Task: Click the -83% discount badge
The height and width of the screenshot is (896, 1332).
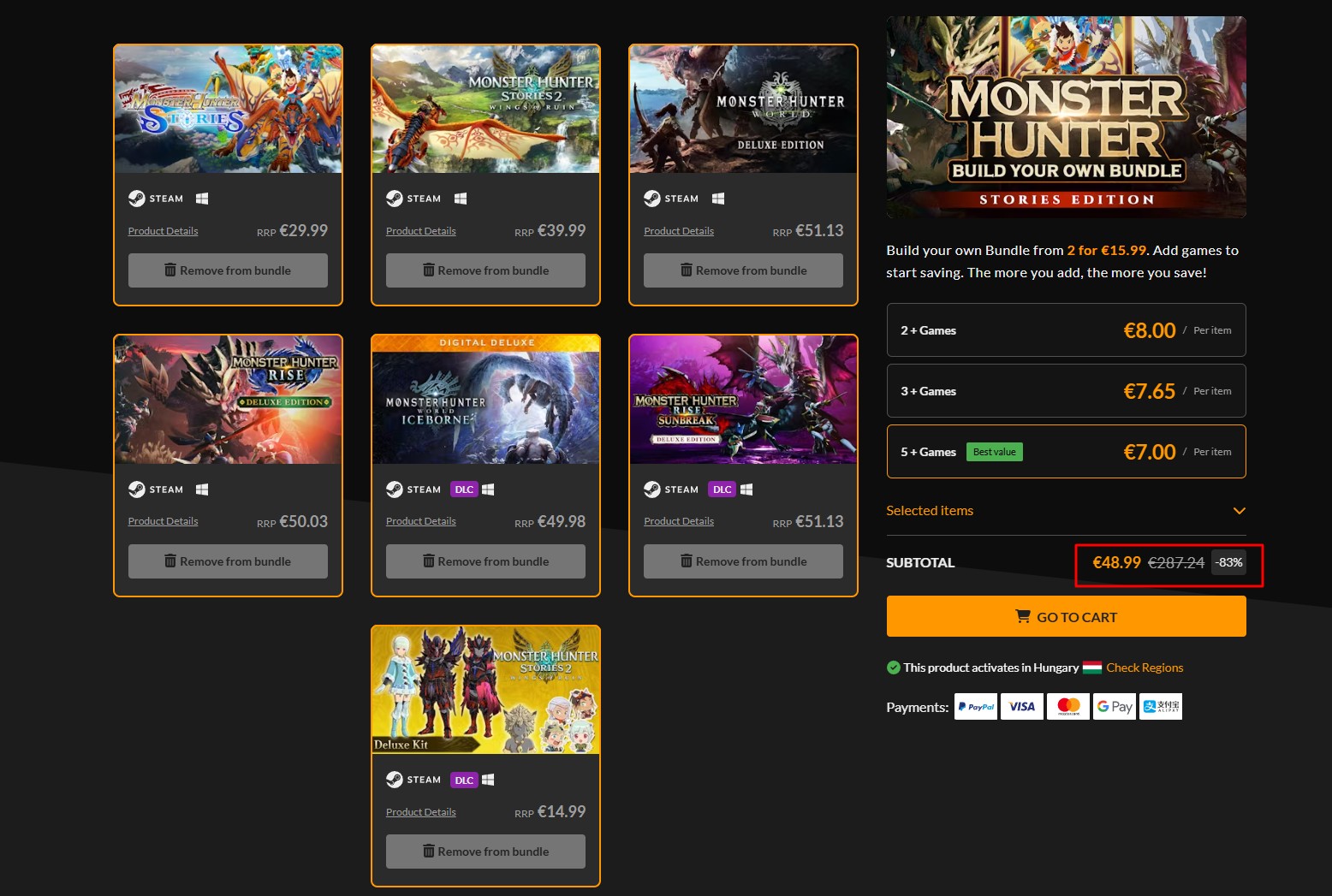Action: click(x=1229, y=562)
